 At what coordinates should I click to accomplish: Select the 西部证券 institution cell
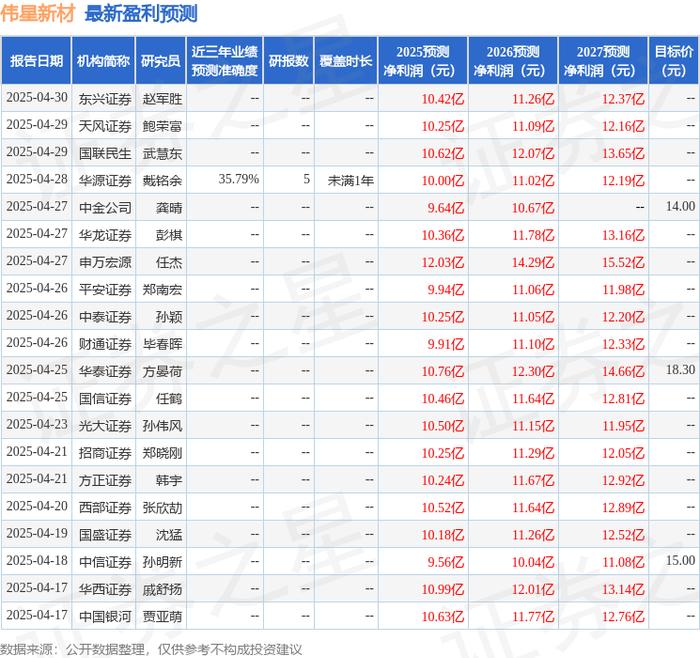[105, 507]
